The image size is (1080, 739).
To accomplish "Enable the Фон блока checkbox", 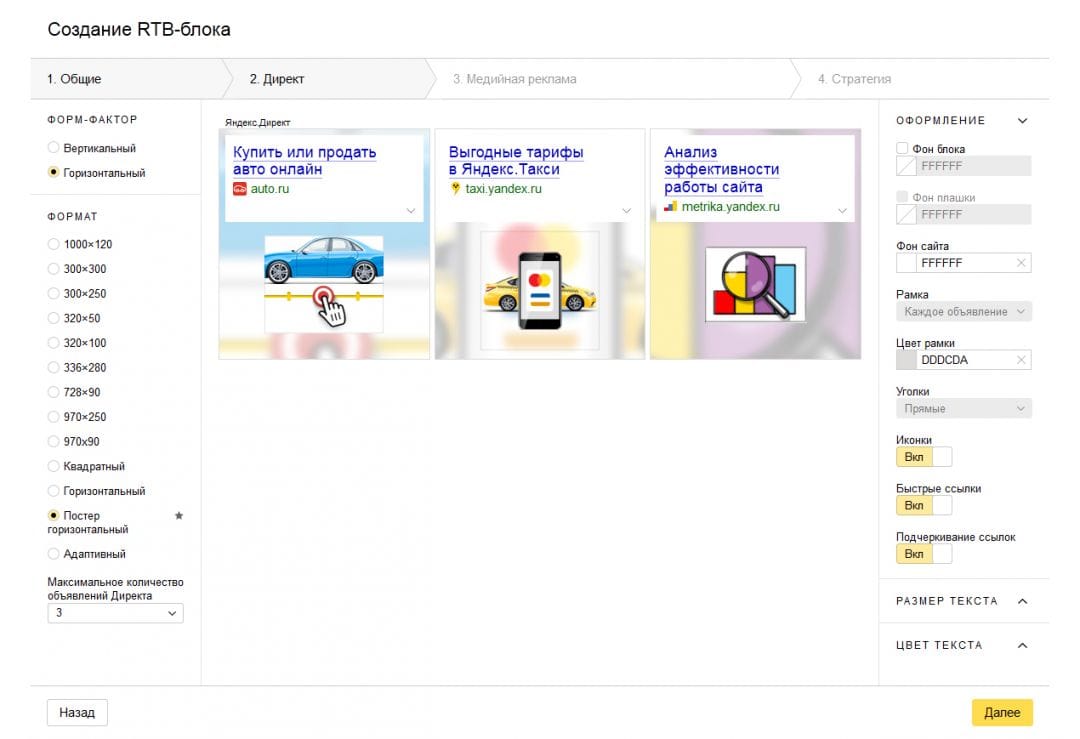I will (x=902, y=148).
